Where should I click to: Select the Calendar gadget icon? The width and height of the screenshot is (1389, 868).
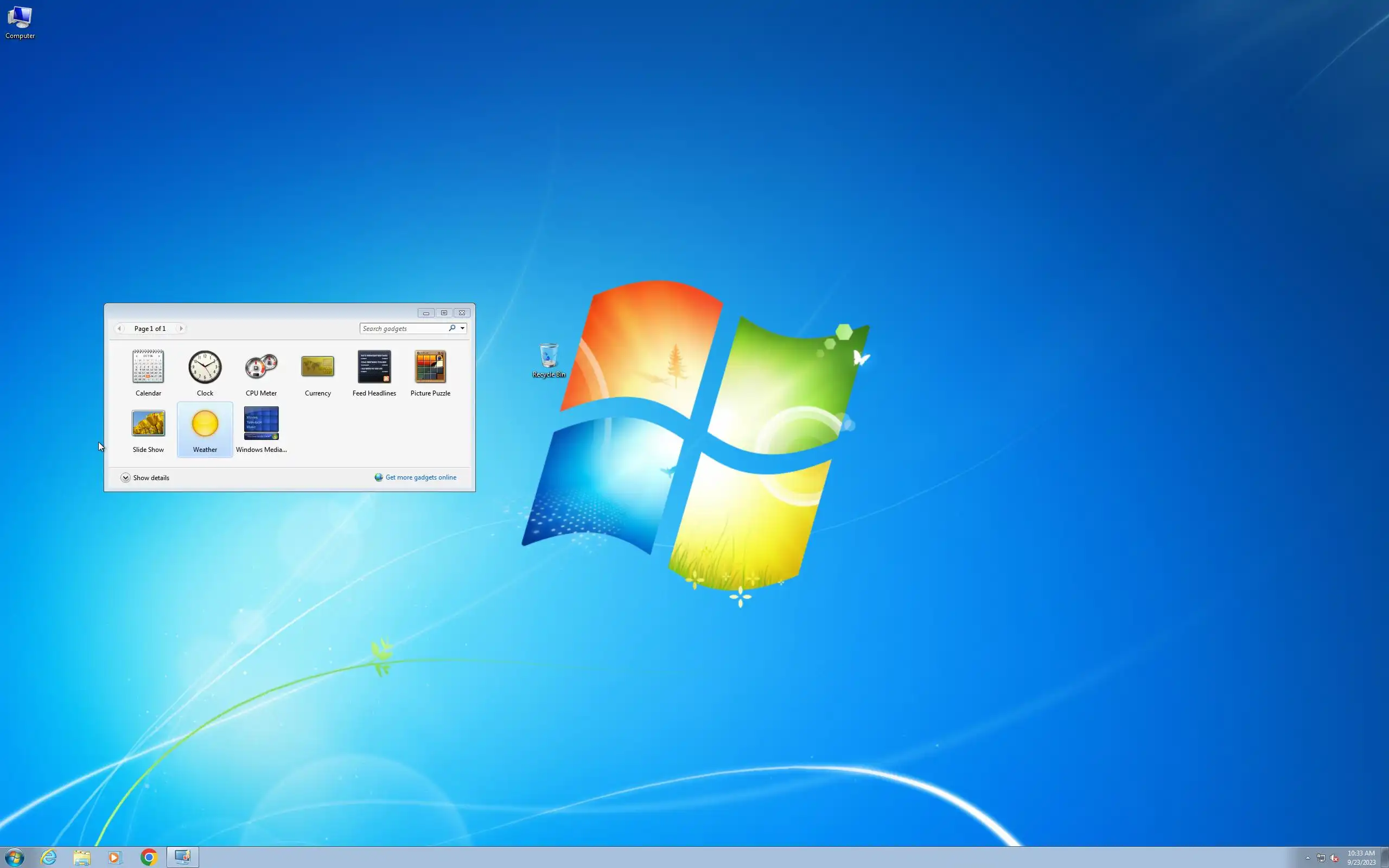pos(148,367)
